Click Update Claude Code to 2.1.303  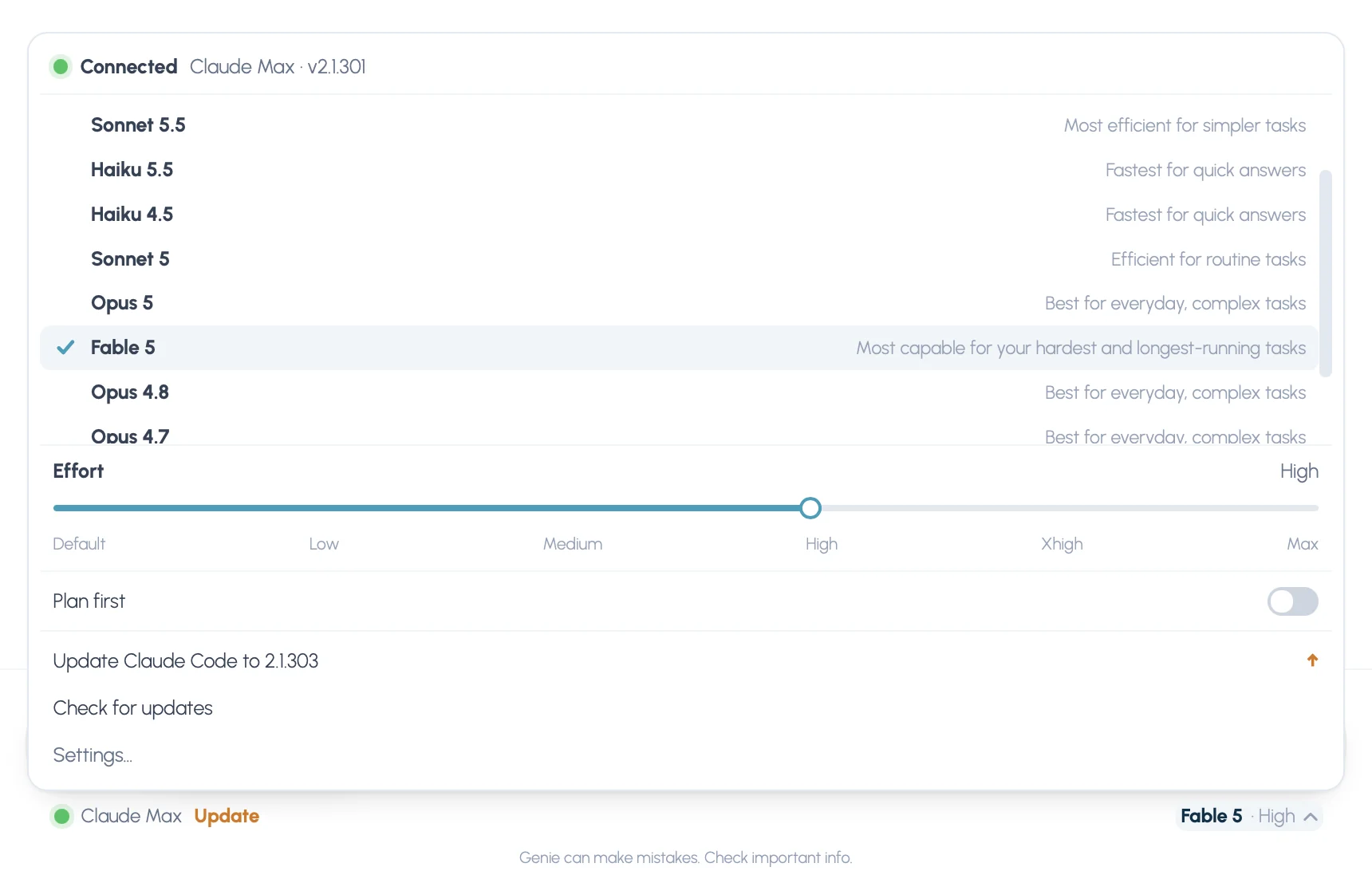(x=685, y=661)
